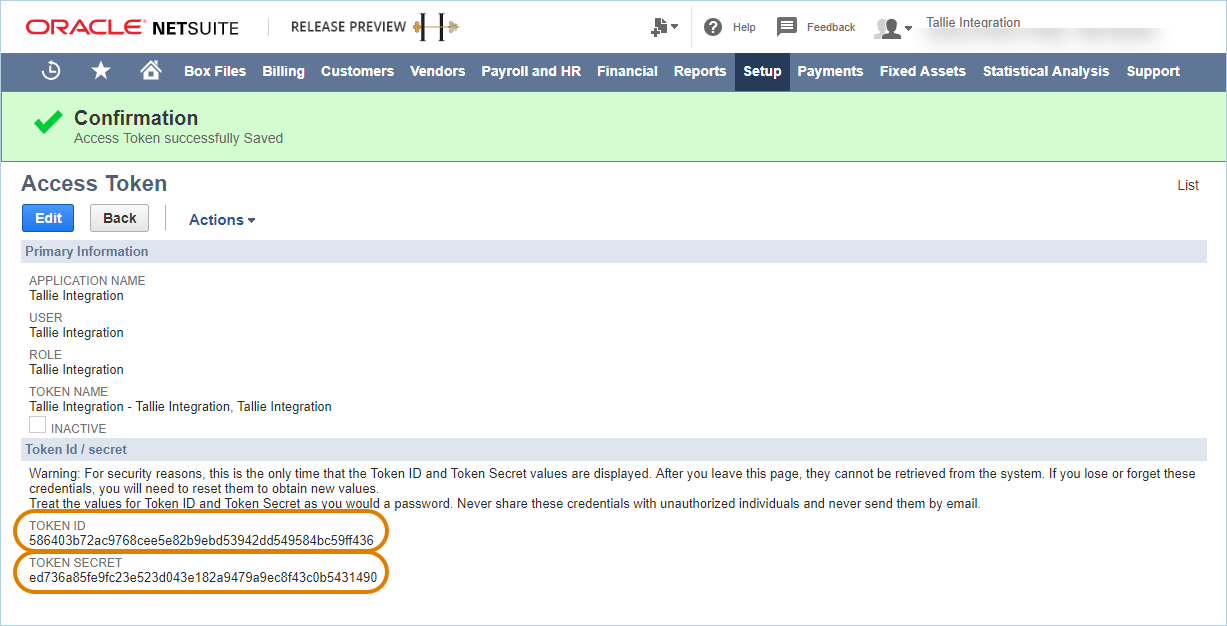
Task: Click the Application Name value Tallie Integration
Action: point(76,296)
